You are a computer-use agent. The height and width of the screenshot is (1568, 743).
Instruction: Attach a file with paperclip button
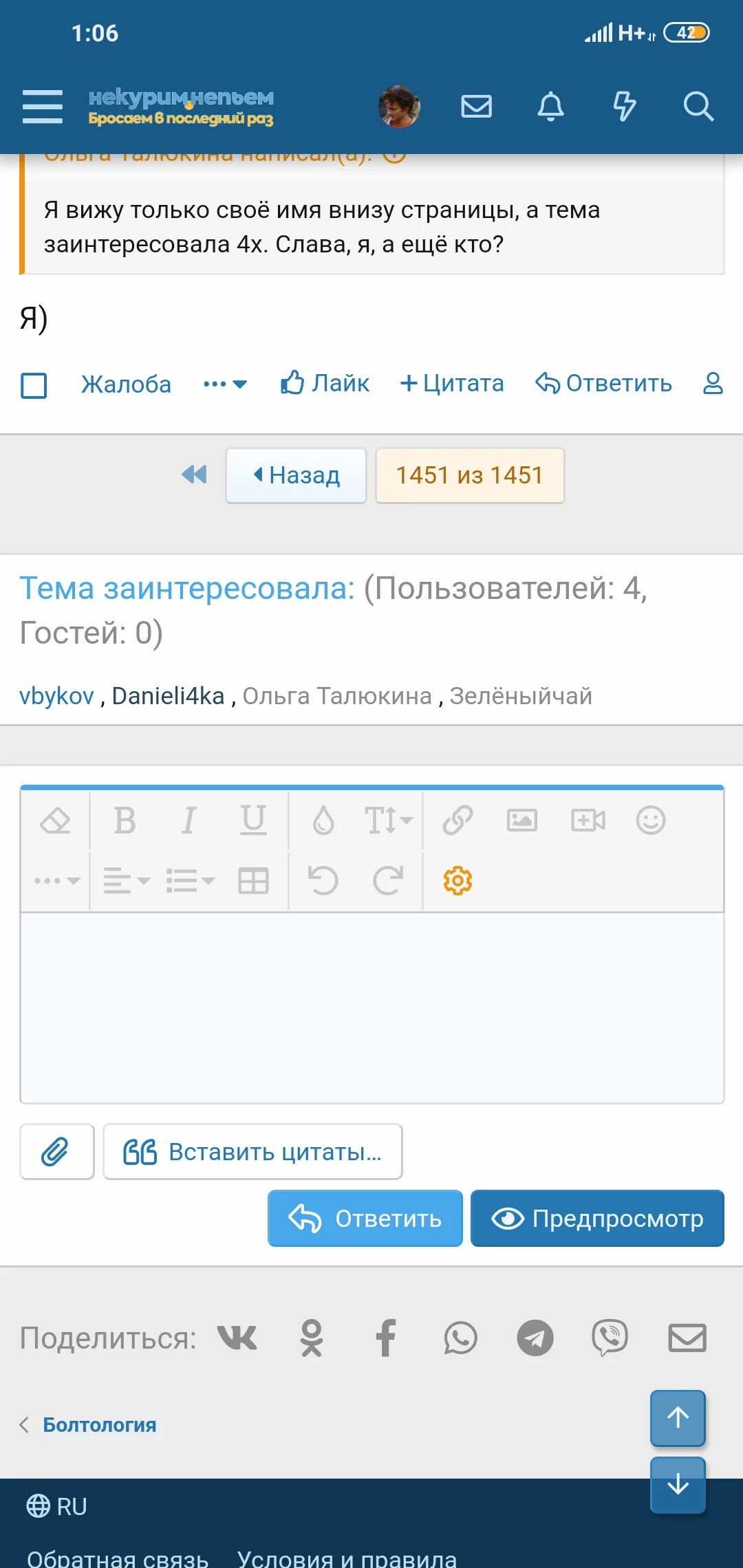[x=57, y=1152]
